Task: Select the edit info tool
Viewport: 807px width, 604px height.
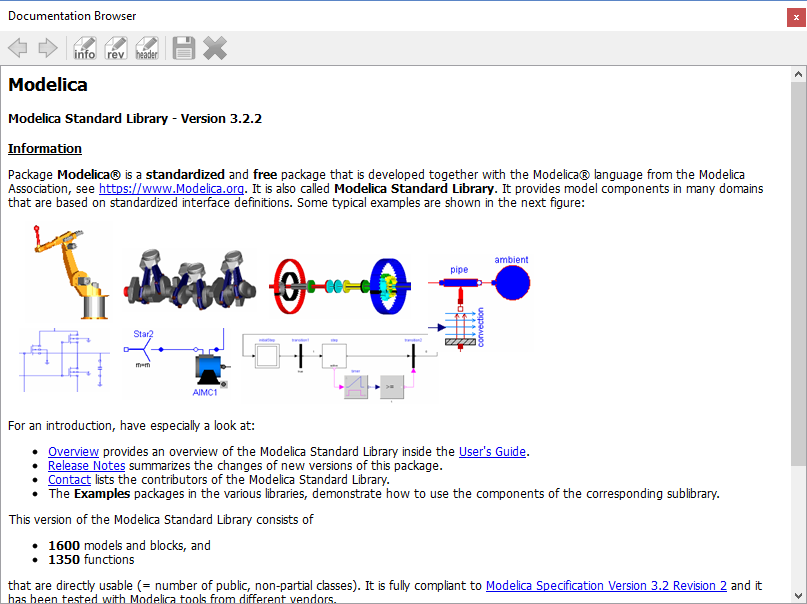Action: pyautogui.click(x=84, y=47)
